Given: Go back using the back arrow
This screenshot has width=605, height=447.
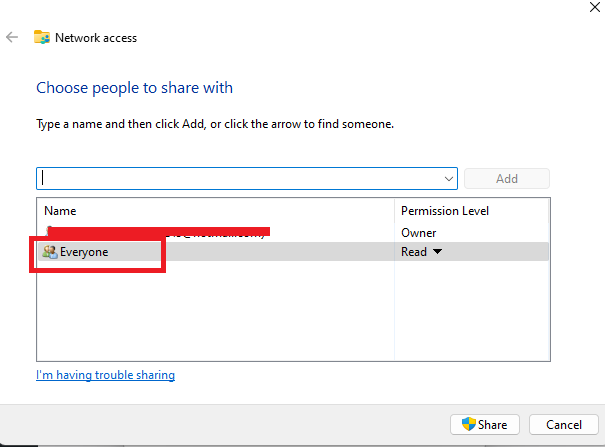Looking at the screenshot, I should pyautogui.click(x=12, y=38).
